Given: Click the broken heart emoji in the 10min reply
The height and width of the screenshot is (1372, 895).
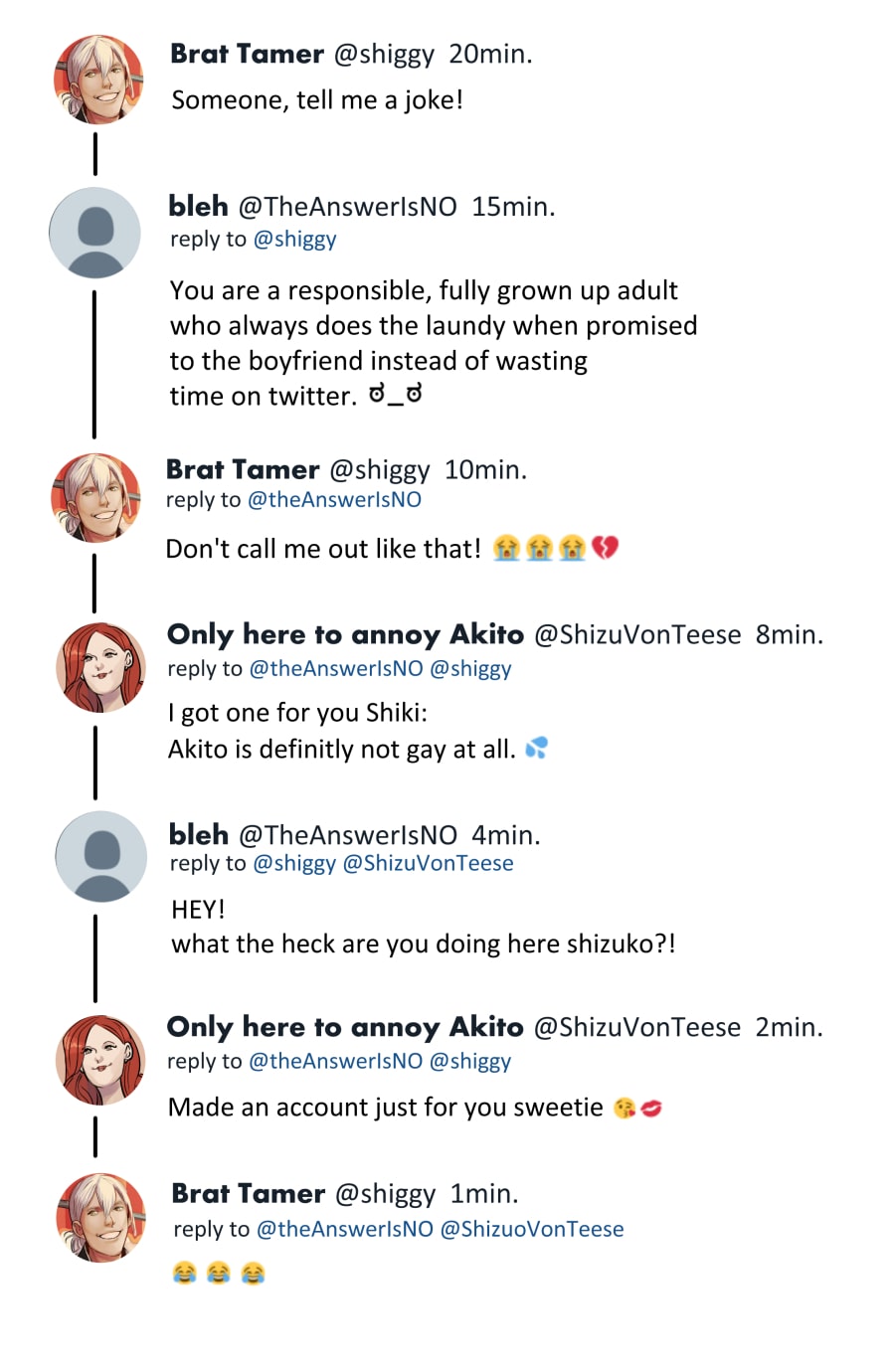Looking at the screenshot, I should pyautogui.click(x=605, y=548).
